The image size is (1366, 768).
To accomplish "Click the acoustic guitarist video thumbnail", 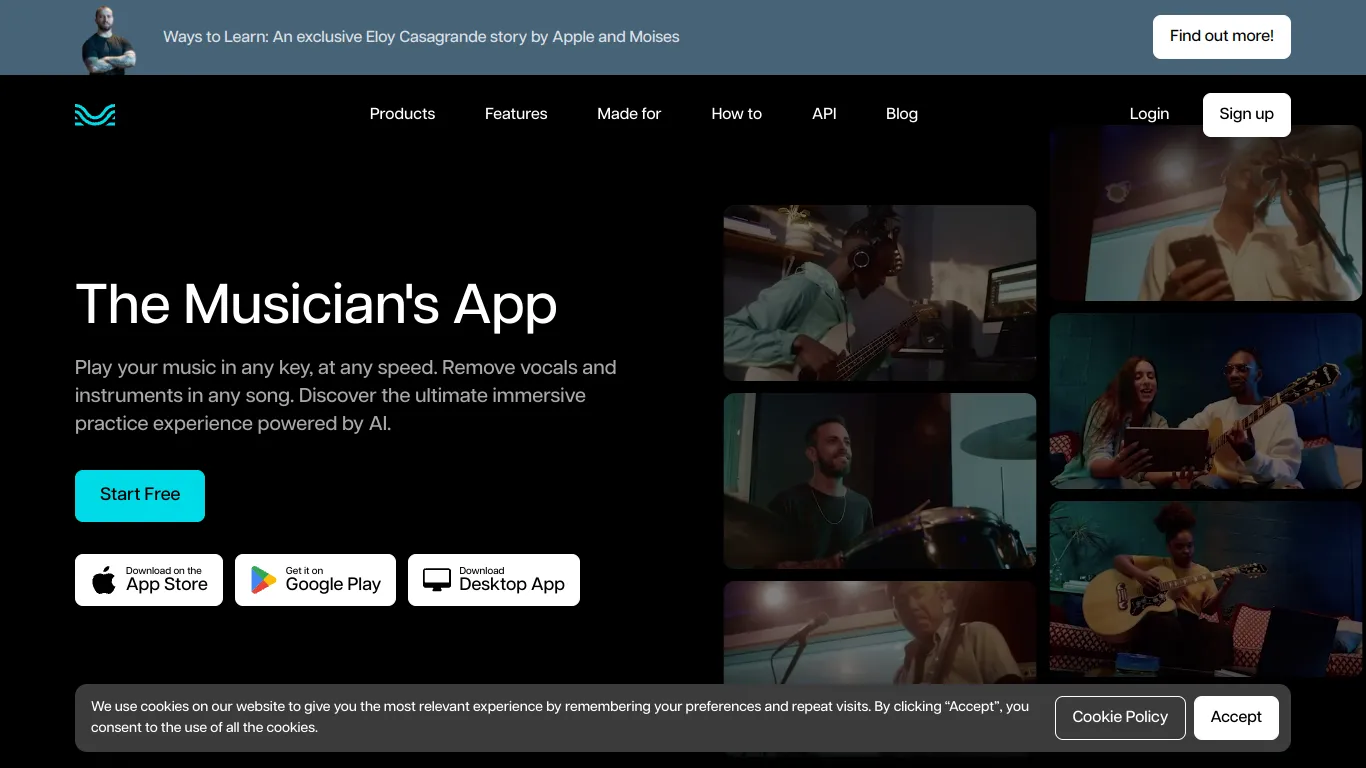I will (1205, 588).
